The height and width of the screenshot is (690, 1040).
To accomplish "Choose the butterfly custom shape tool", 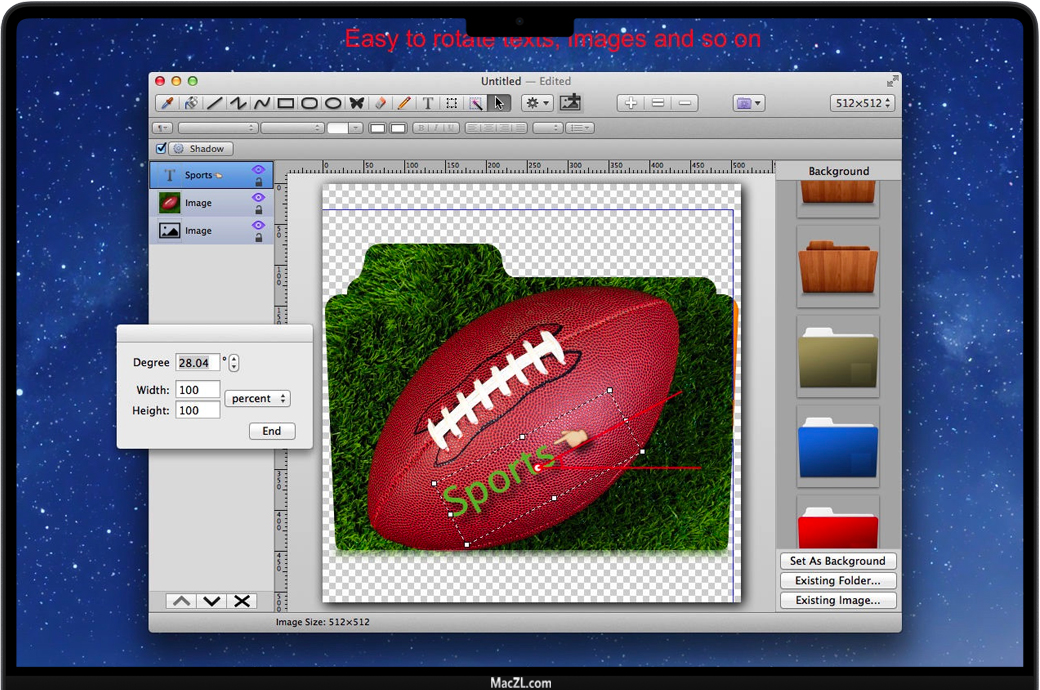I will (x=357, y=103).
